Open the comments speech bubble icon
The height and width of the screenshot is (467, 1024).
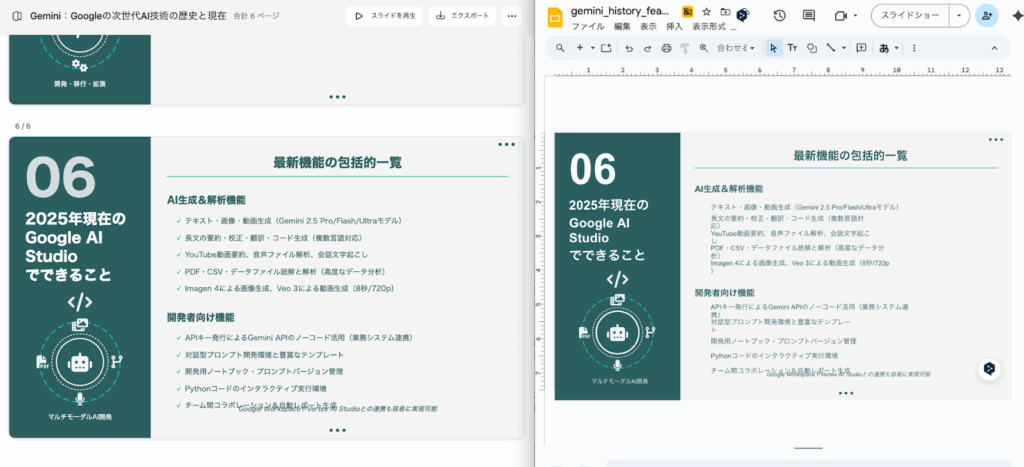(x=808, y=15)
